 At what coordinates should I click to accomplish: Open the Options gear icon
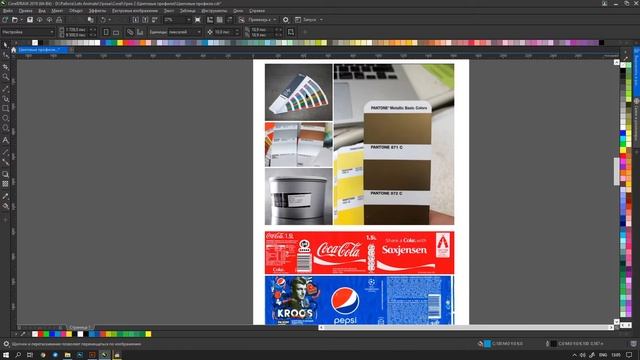(x=286, y=20)
